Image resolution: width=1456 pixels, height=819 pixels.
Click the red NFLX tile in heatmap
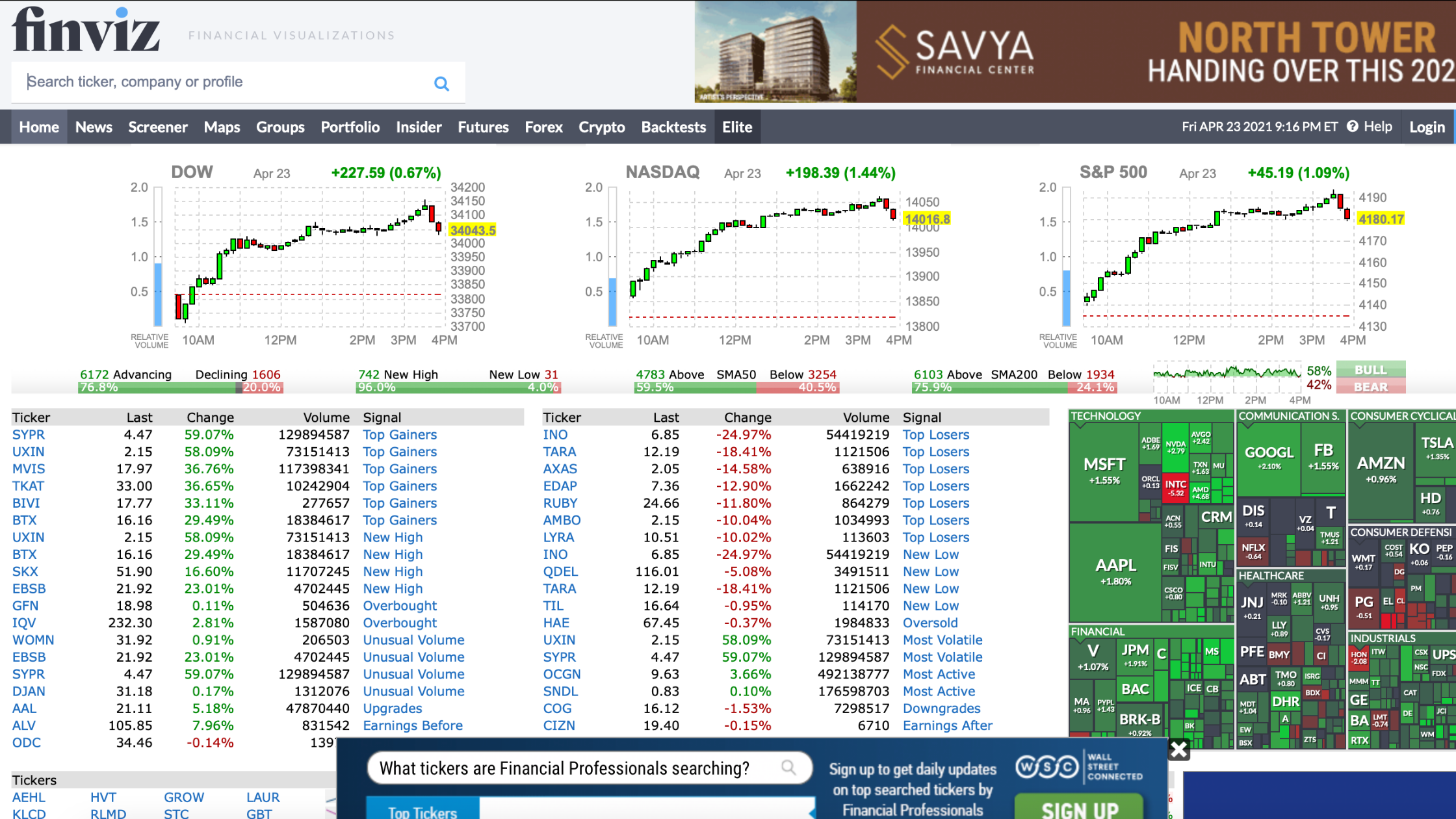[x=1253, y=551]
